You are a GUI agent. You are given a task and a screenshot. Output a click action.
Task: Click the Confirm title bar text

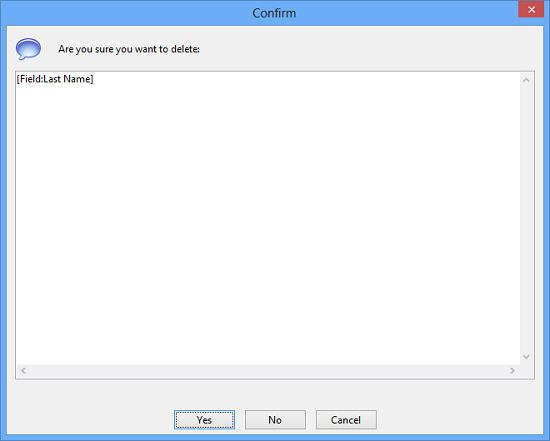coord(274,13)
